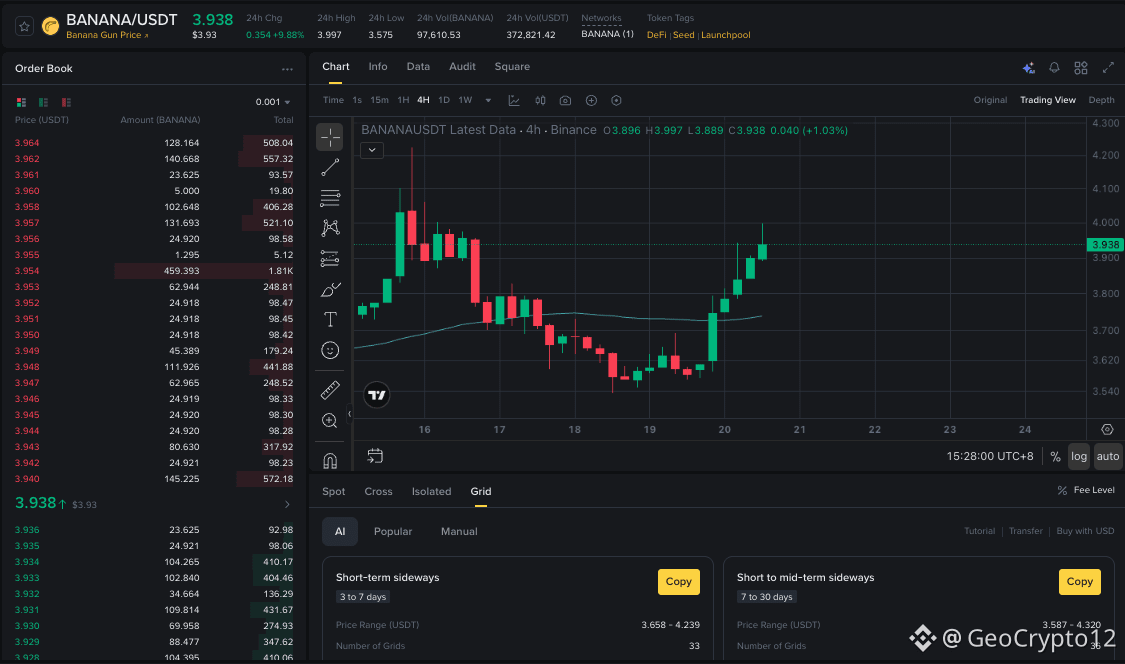Open the emoji icons tool
Screen dimensions: 1125x664
(x=330, y=350)
